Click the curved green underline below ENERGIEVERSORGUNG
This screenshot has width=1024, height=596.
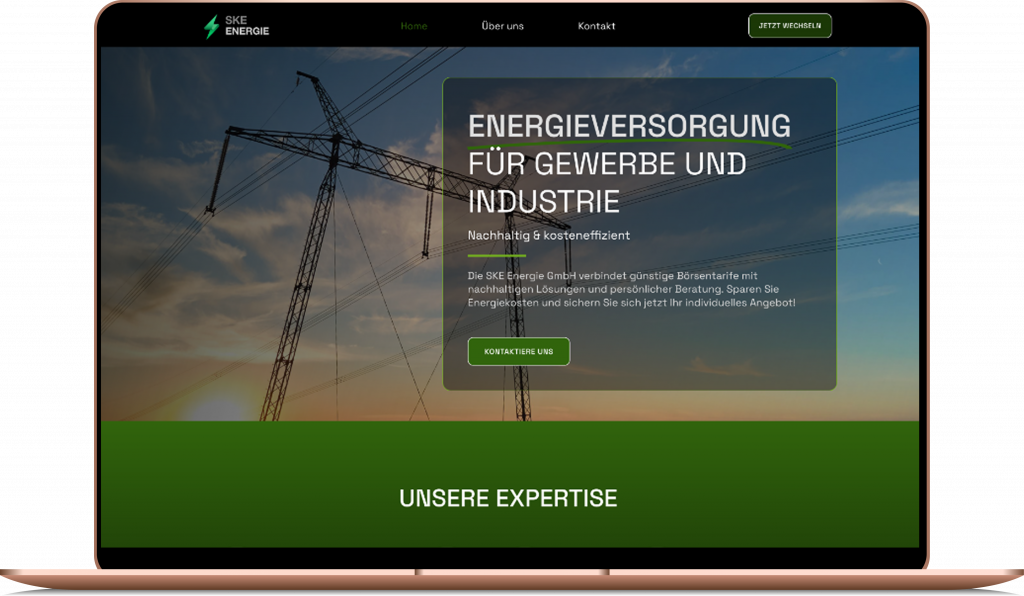point(629,145)
